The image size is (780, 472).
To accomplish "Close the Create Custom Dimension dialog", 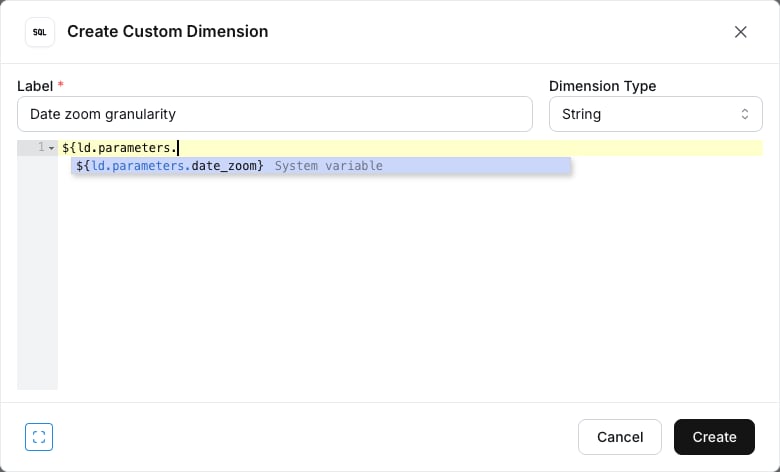I will 740,32.
